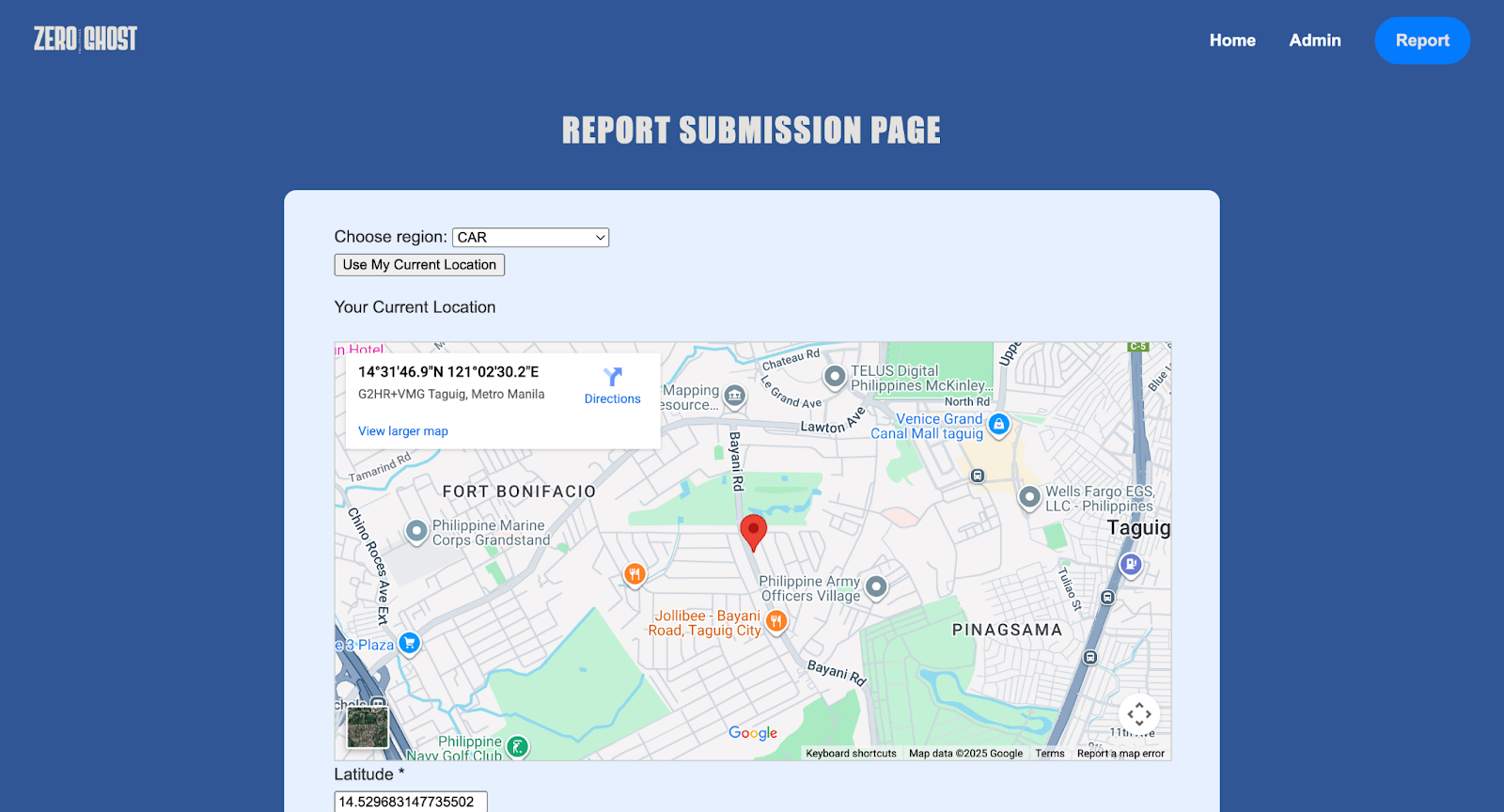Screen dimensions: 1504x812
Task: Click the map camera controls icon
Action: [1138, 714]
